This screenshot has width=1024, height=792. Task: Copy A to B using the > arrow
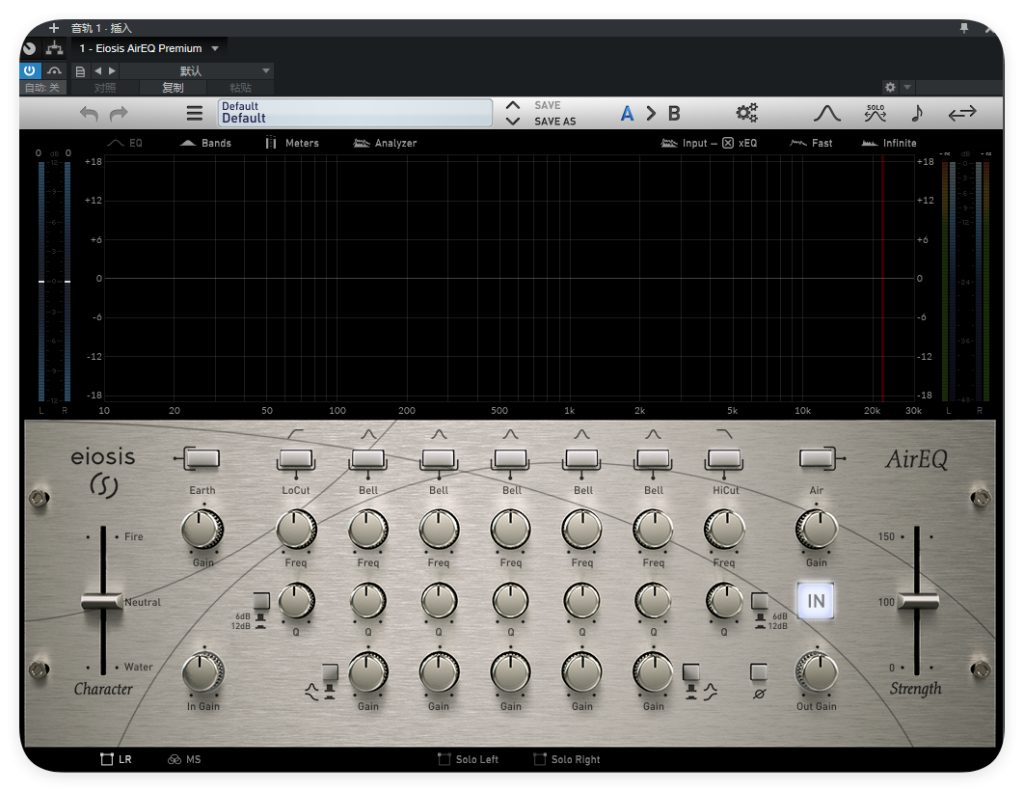pos(650,114)
